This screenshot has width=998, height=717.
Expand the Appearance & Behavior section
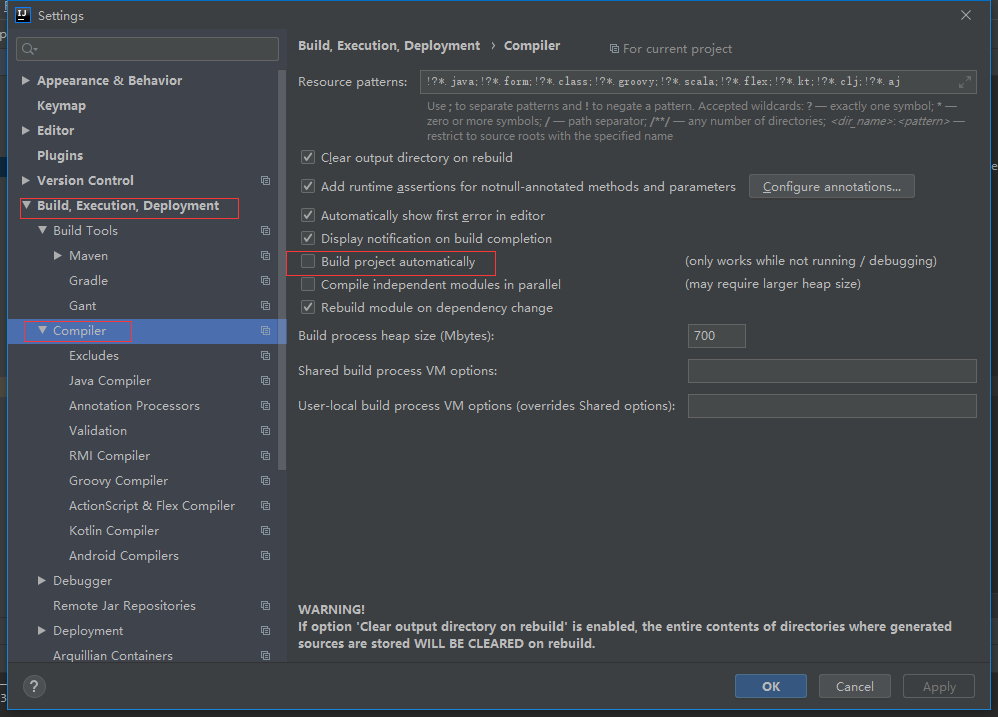click(26, 81)
